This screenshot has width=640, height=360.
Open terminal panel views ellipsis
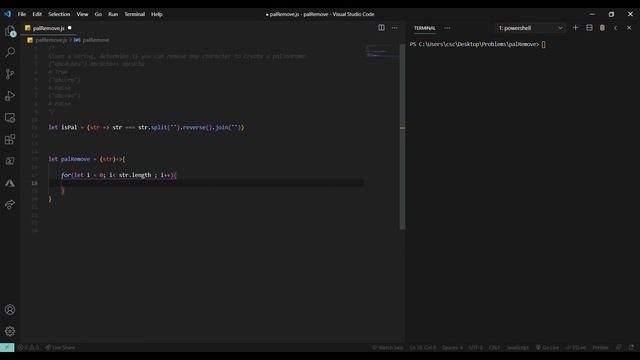(x=447, y=28)
